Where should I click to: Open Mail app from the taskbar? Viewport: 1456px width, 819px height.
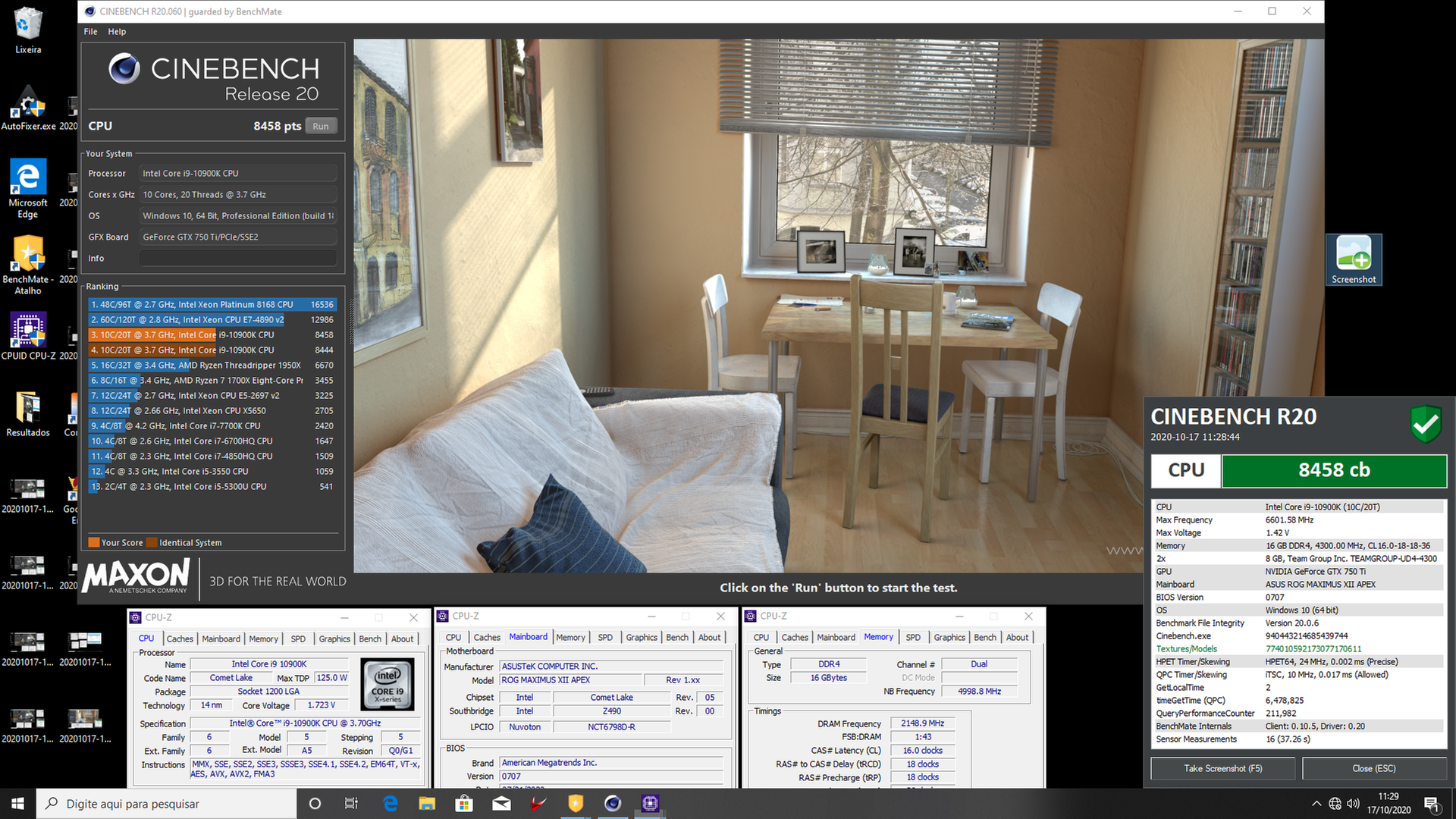(x=501, y=803)
